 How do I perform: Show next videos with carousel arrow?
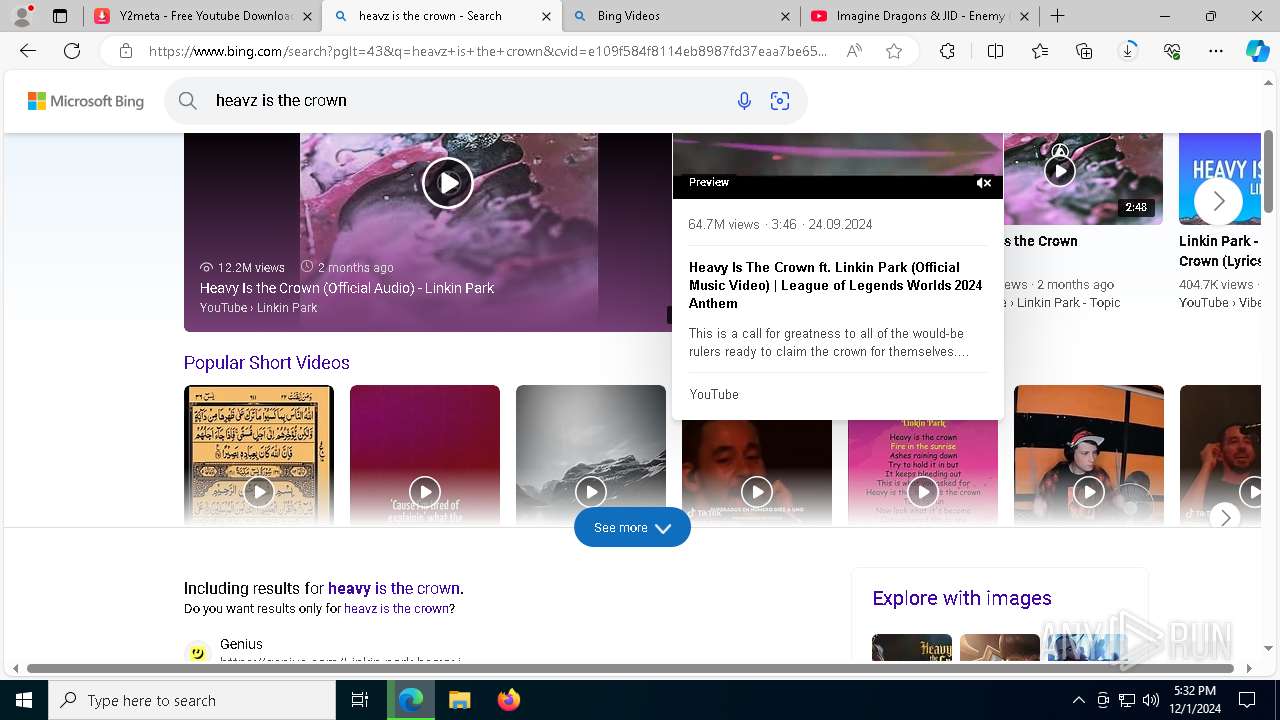(1218, 202)
